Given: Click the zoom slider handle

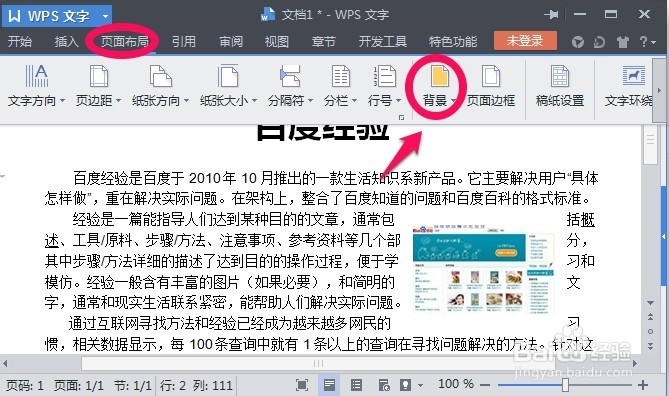Looking at the screenshot, I should 565,384.
